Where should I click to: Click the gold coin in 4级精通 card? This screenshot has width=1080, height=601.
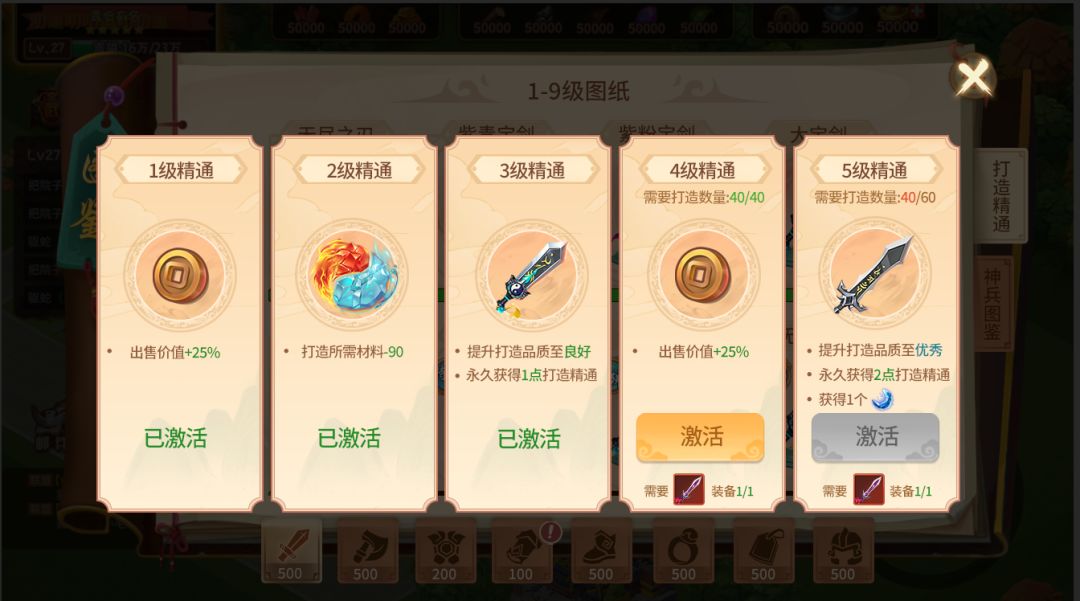pos(703,275)
